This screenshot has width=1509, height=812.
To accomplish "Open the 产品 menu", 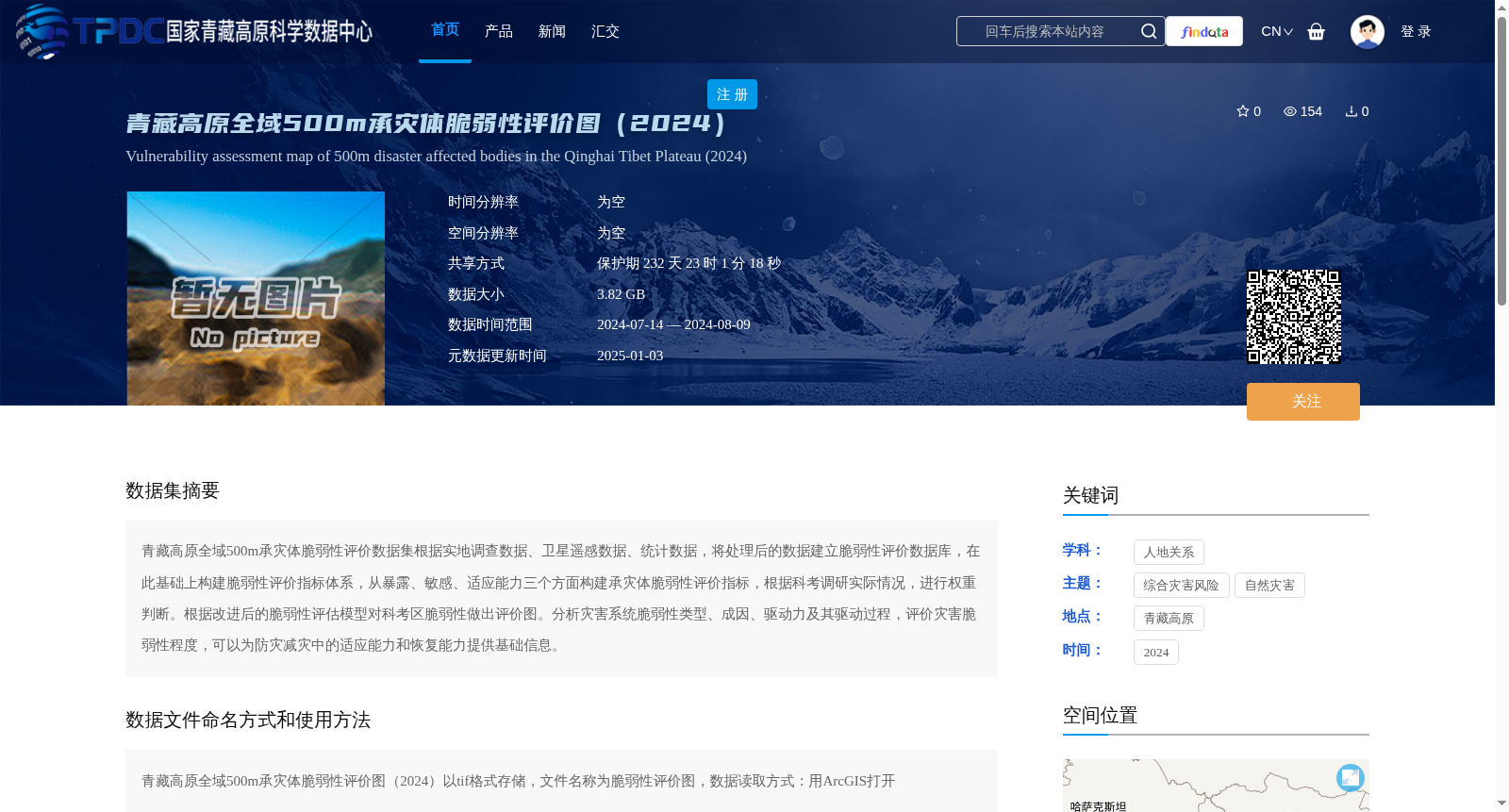I will (498, 31).
